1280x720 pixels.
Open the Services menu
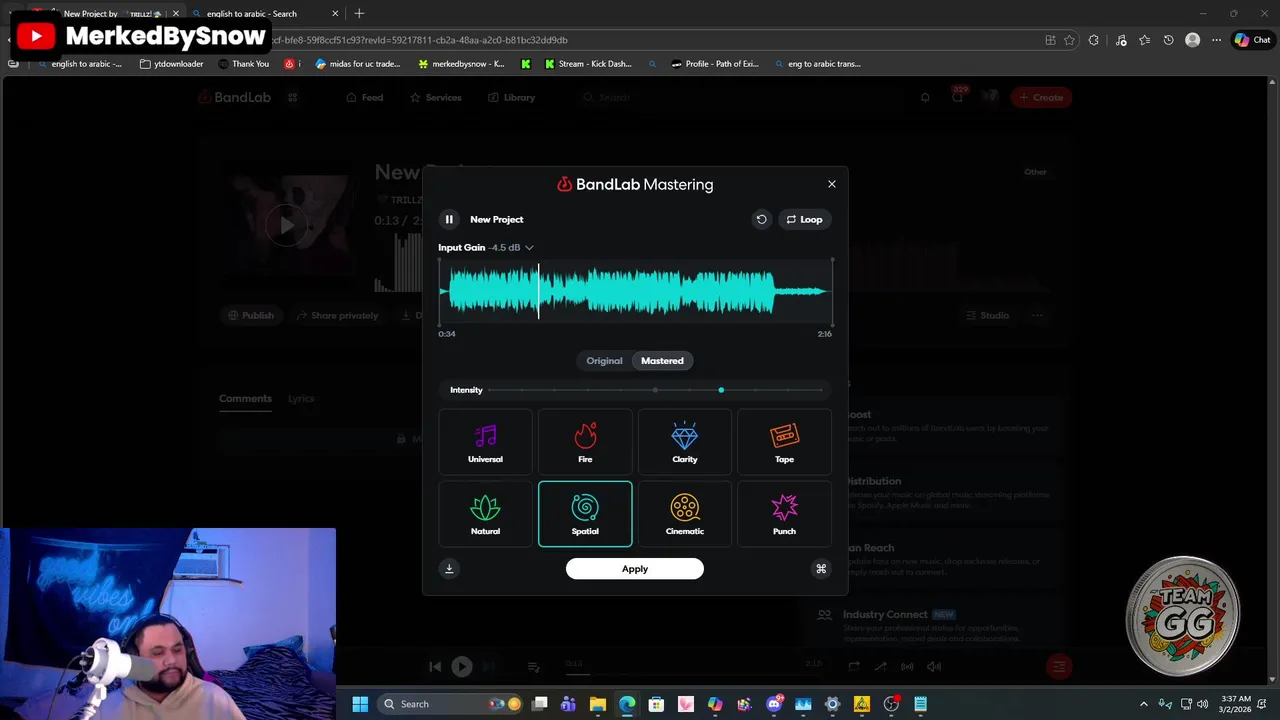(436, 97)
